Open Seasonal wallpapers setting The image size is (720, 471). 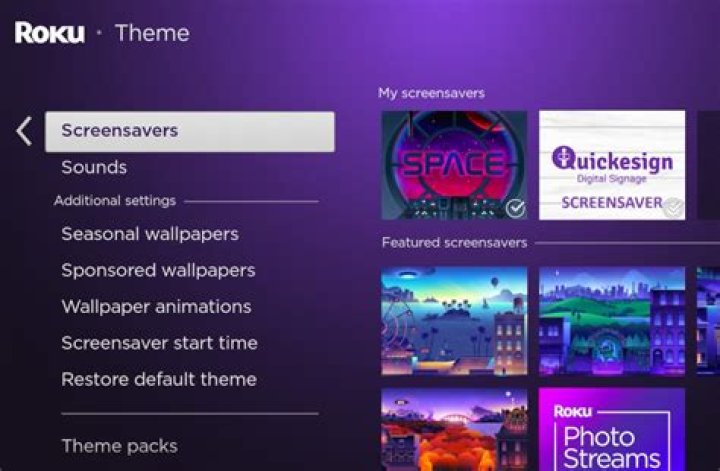point(150,234)
